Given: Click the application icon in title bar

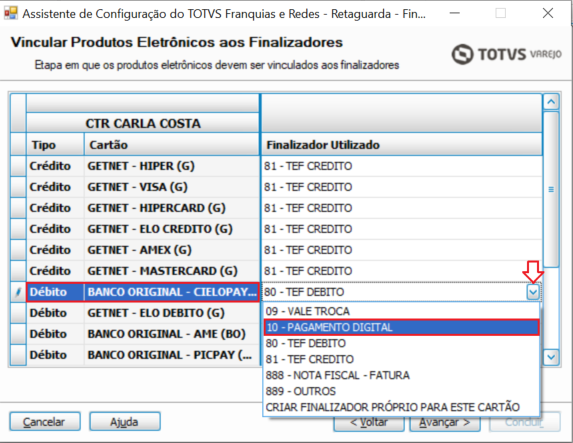Looking at the screenshot, I should [x=11, y=14].
